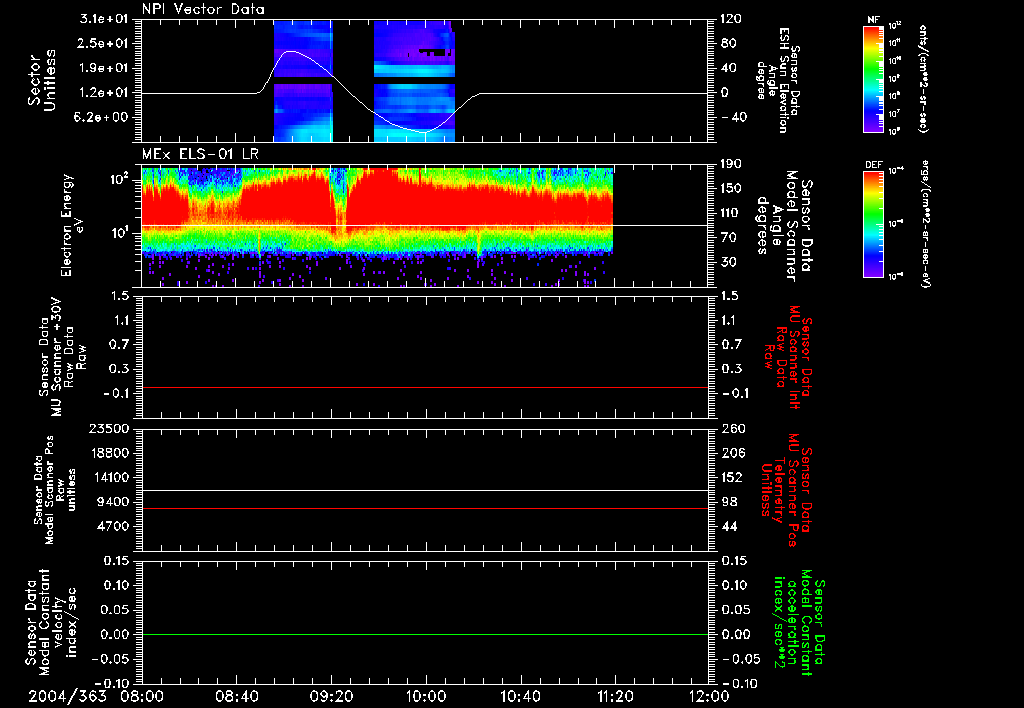This screenshot has height=708, width=1024.
Task: Click the 09:20 time axis label
Action: (x=332, y=696)
